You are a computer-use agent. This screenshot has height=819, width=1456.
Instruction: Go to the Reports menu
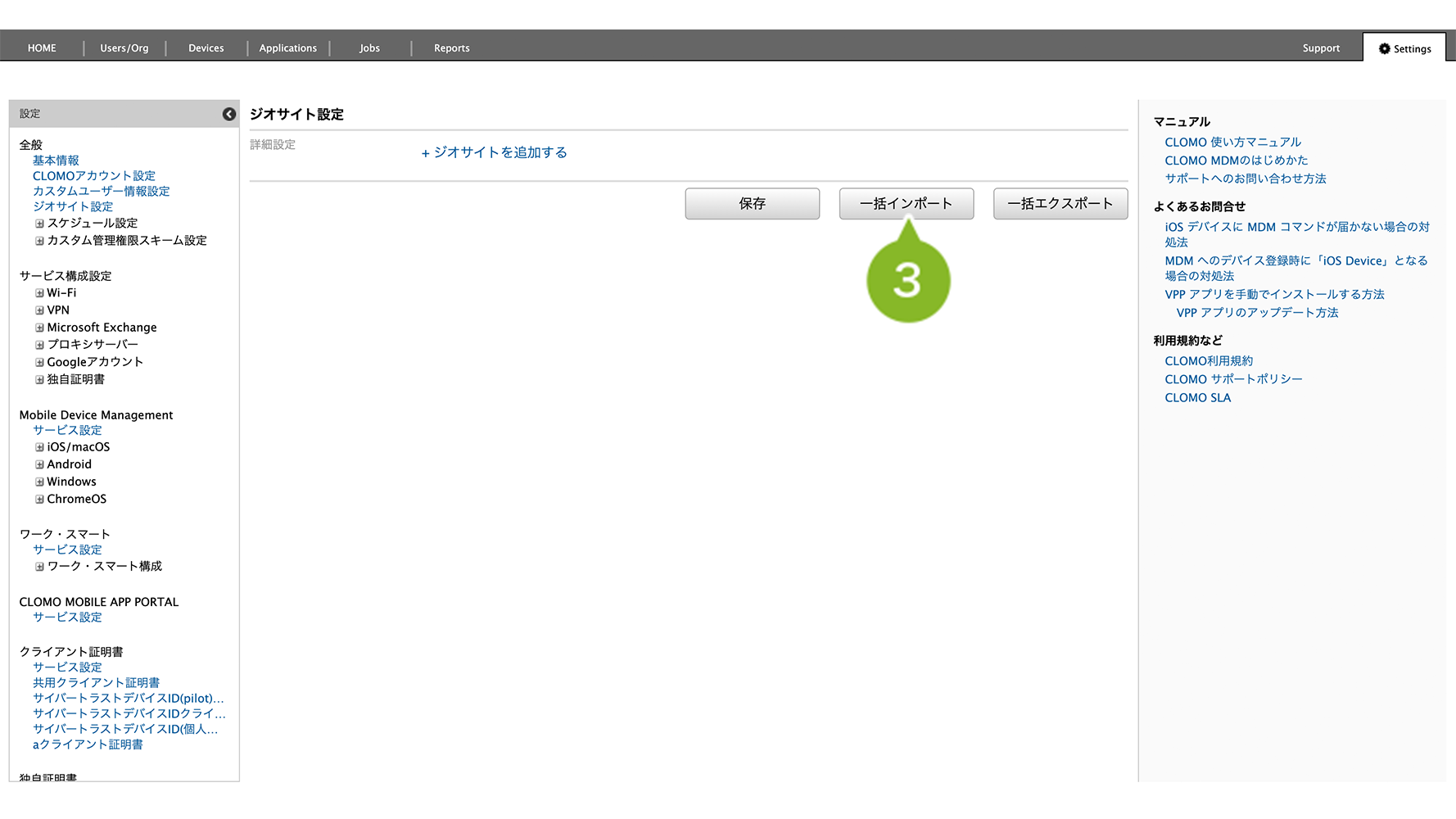tap(451, 48)
